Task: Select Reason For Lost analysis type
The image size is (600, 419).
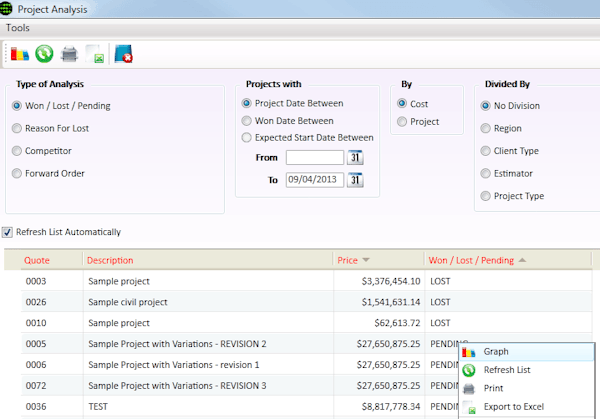Action: [16, 128]
